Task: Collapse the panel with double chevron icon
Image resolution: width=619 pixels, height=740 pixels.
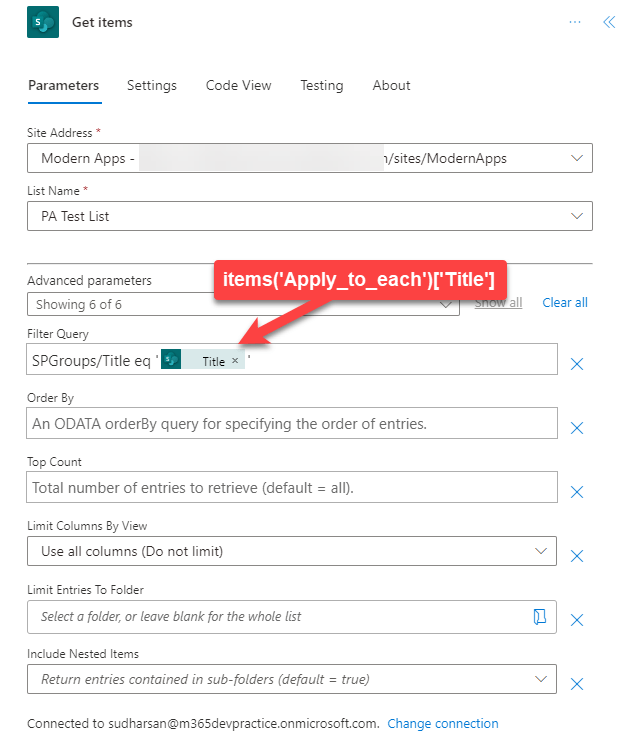Action: pyautogui.click(x=608, y=22)
